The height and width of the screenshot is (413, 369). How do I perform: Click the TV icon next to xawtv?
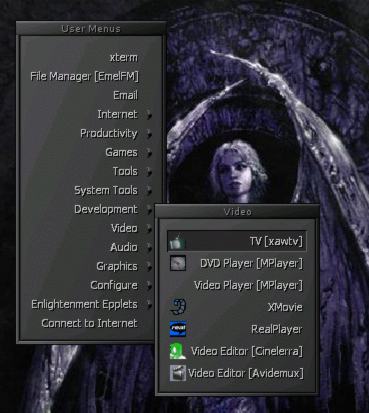coord(177,241)
